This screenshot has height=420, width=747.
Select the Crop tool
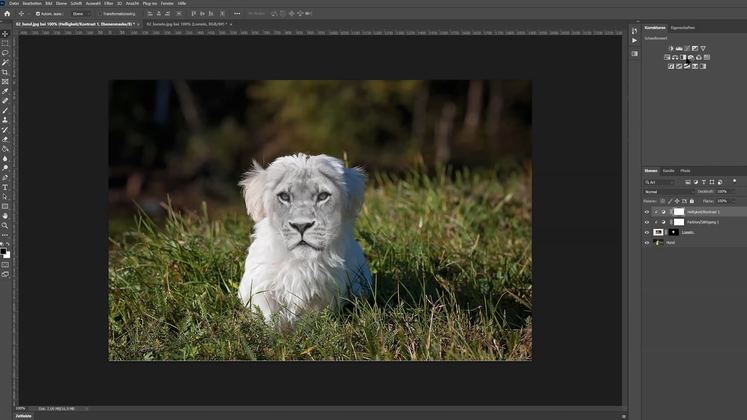click(x=5, y=72)
